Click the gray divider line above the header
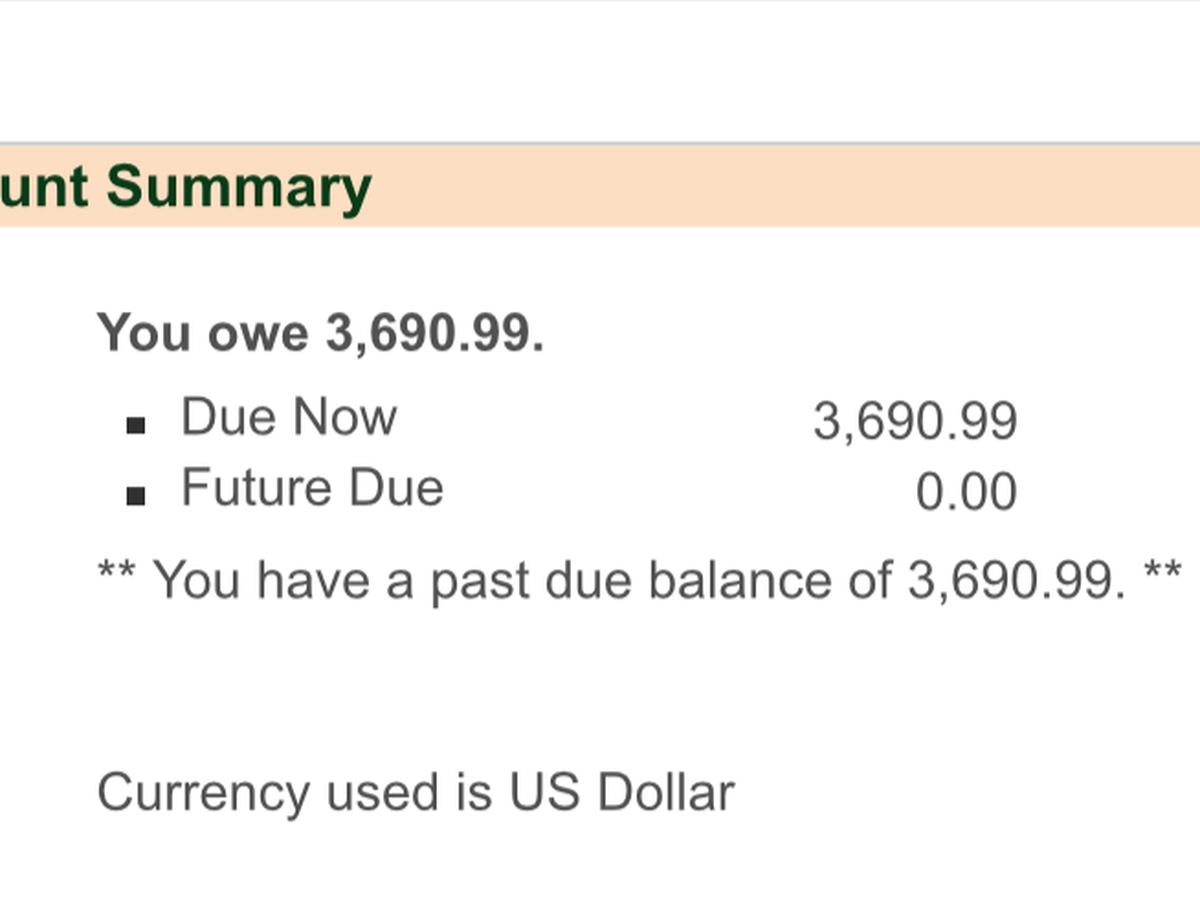 pyautogui.click(x=600, y=144)
